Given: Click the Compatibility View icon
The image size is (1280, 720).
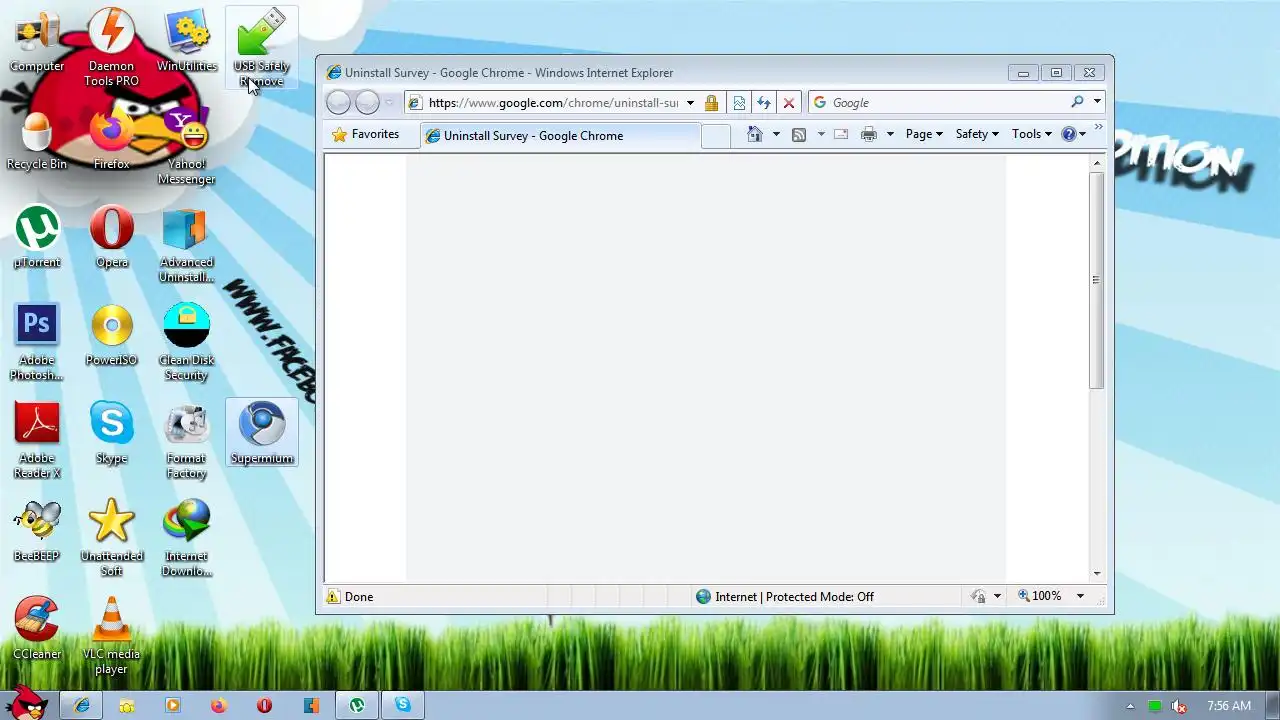Looking at the screenshot, I should tap(739, 103).
